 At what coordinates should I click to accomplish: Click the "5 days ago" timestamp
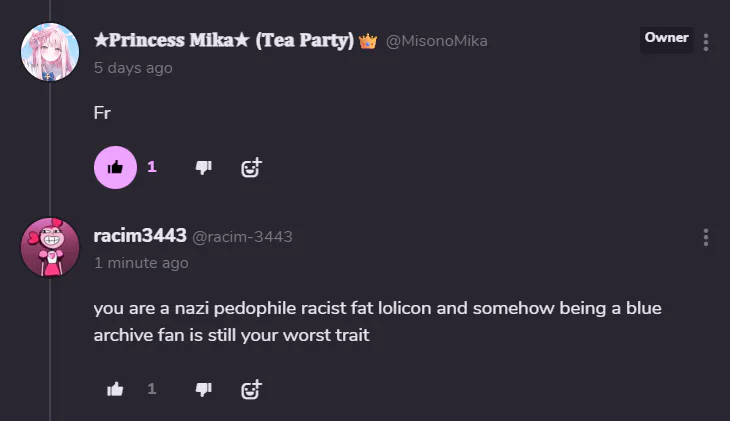pyautogui.click(x=133, y=68)
